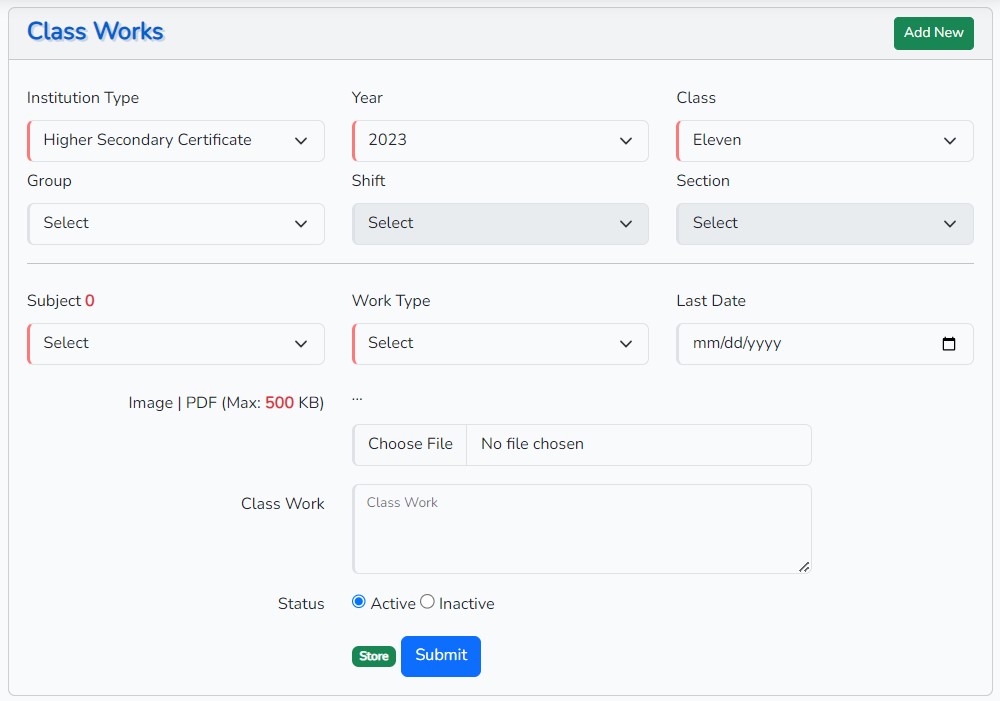Expand the Subject dropdown
The width and height of the screenshot is (1000, 701).
[x=176, y=344]
